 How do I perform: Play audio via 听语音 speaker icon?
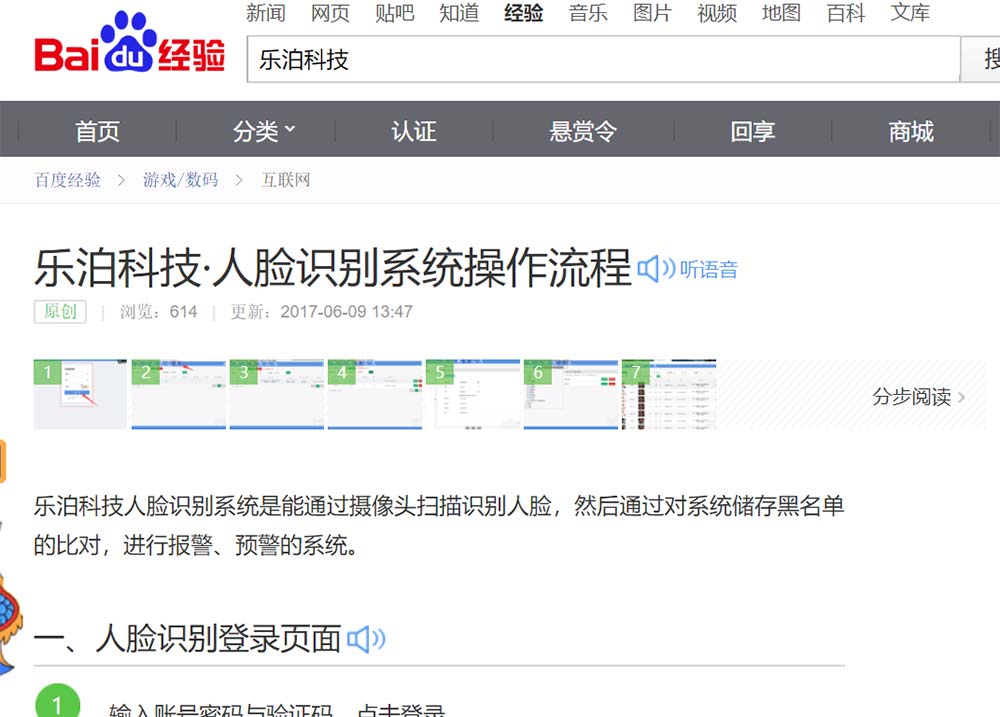click(656, 269)
